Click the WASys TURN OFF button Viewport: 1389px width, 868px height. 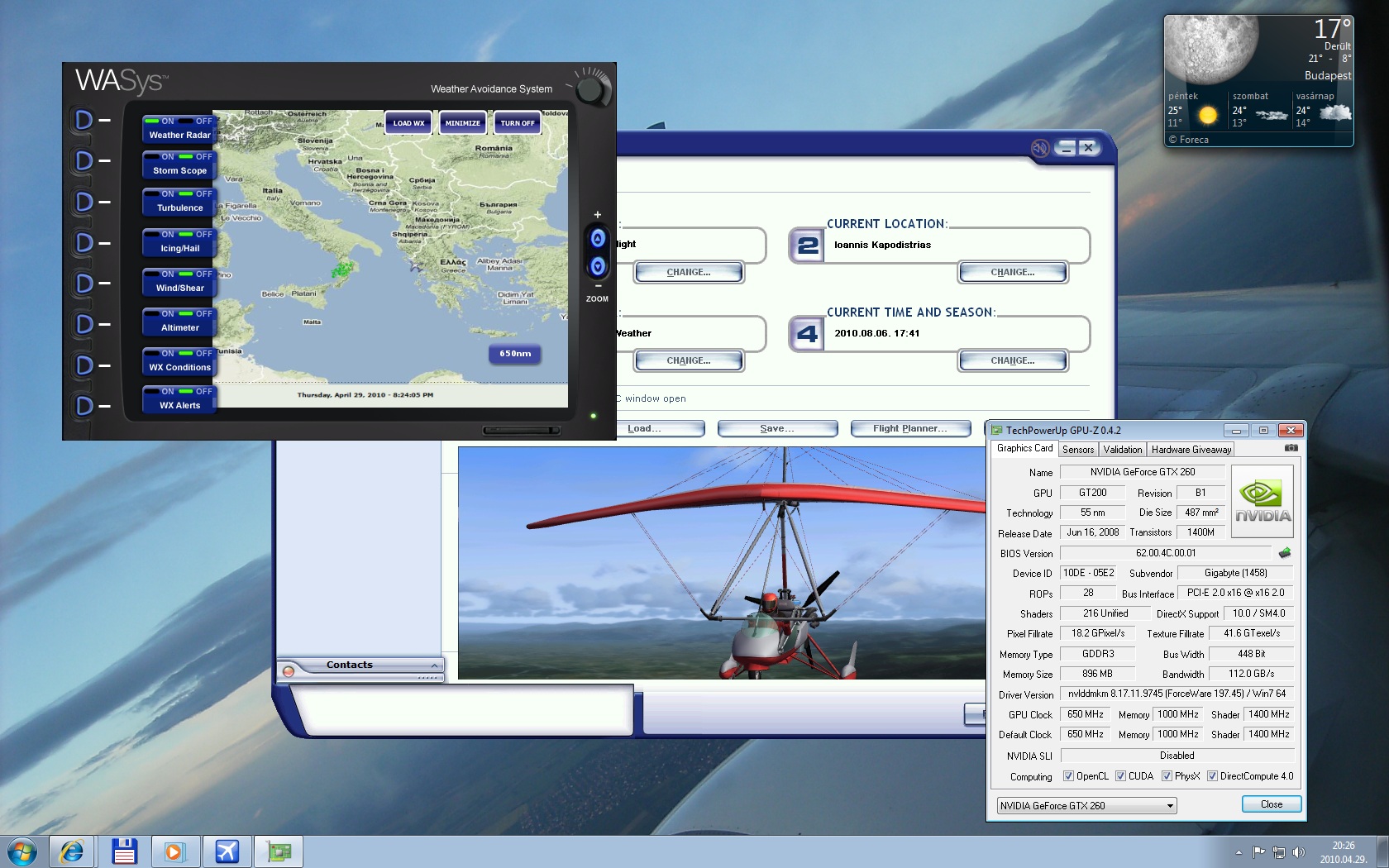pyautogui.click(x=518, y=123)
